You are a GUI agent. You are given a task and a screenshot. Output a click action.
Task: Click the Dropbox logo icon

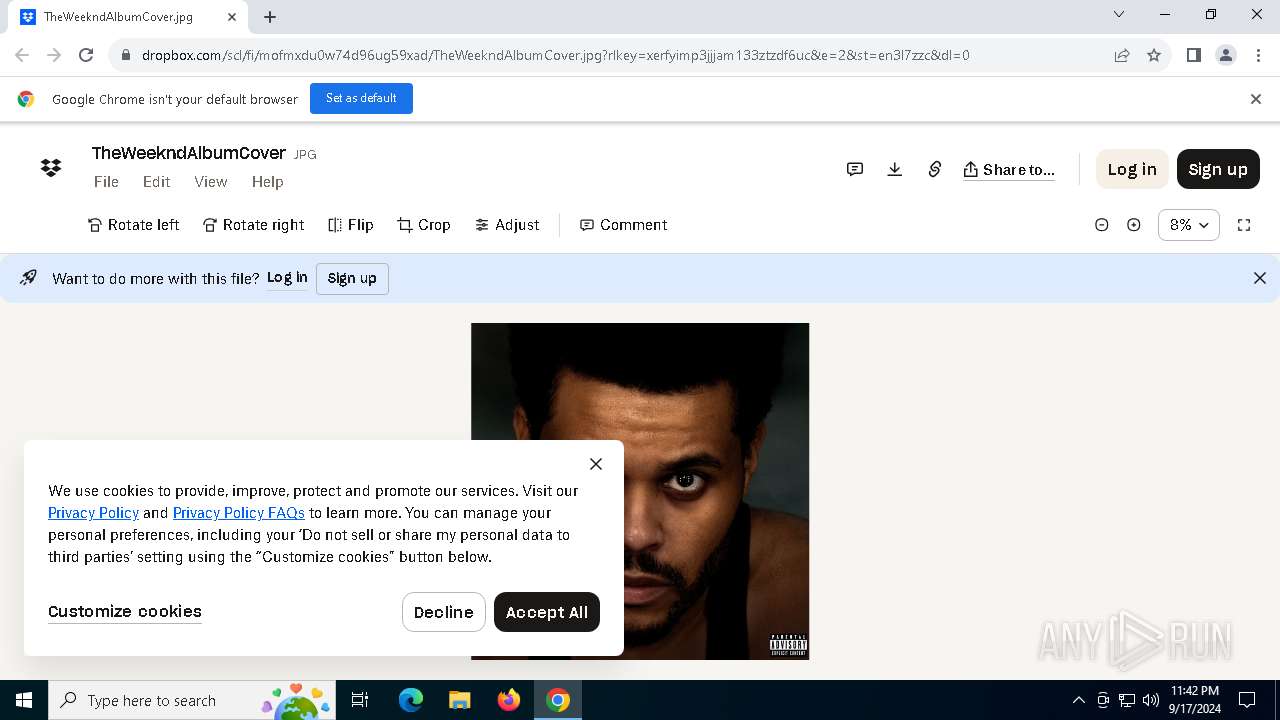[x=51, y=168]
